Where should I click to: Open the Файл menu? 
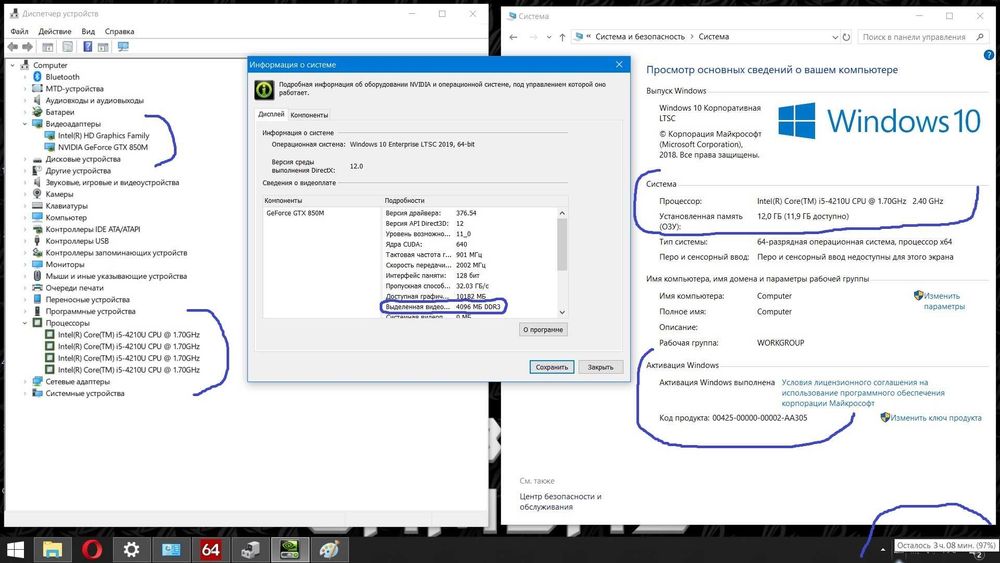(x=19, y=31)
